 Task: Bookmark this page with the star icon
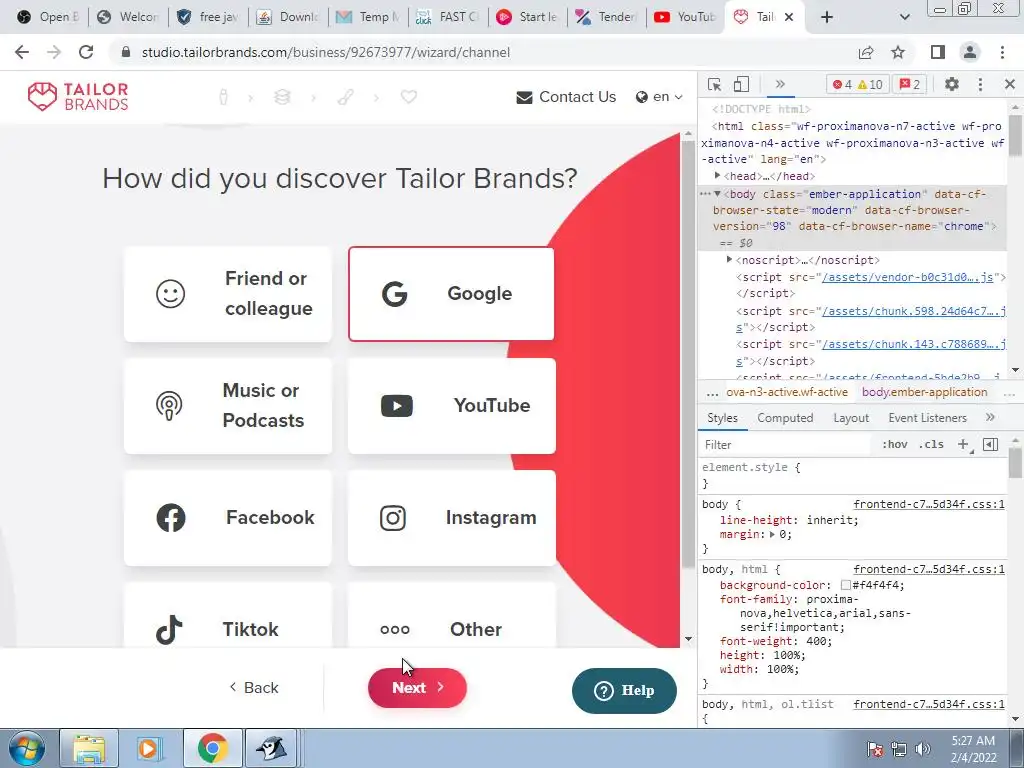click(x=898, y=52)
